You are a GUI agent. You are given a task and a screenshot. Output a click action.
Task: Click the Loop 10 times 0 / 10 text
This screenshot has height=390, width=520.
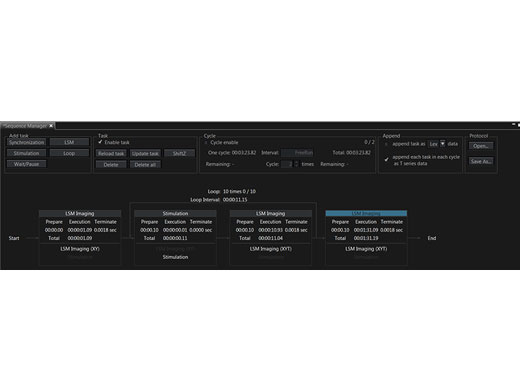(x=232, y=191)
